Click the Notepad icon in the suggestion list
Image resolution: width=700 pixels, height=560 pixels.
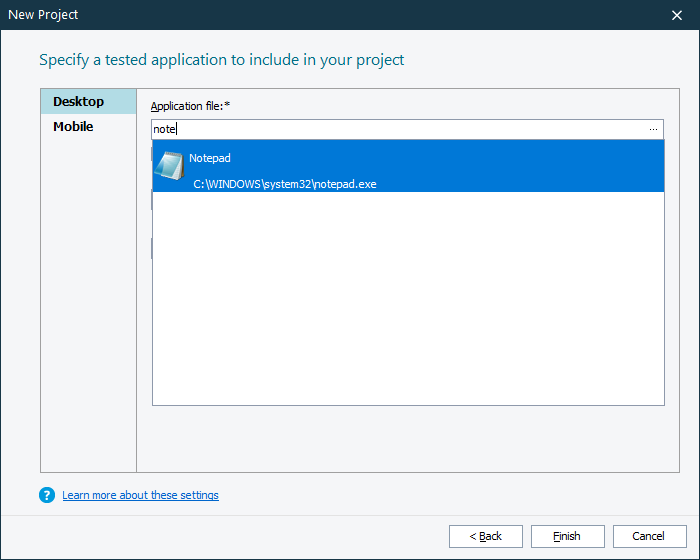tap(169, 165)
